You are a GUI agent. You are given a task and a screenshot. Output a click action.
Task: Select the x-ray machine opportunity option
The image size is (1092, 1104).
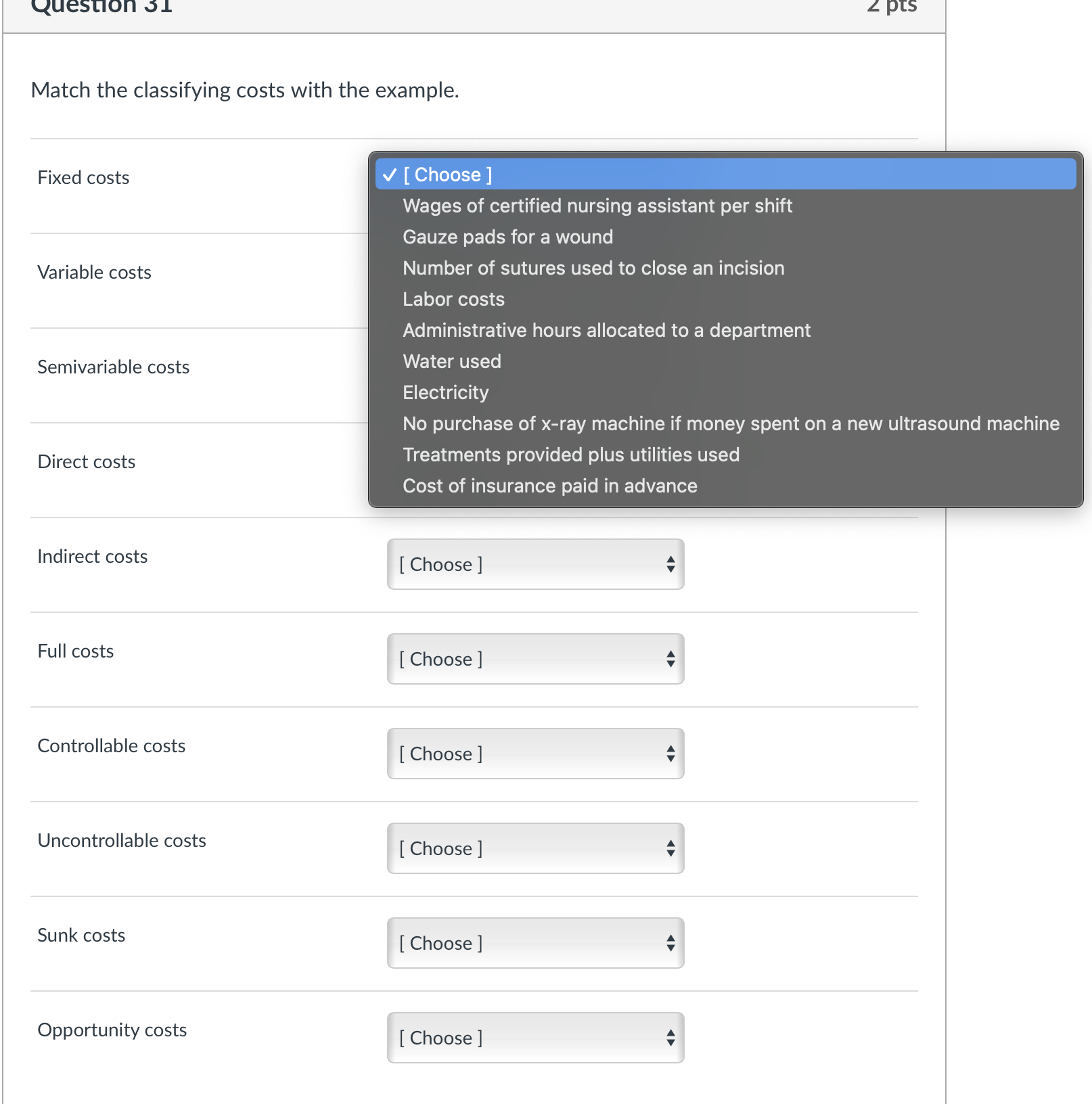pos(731,423)
